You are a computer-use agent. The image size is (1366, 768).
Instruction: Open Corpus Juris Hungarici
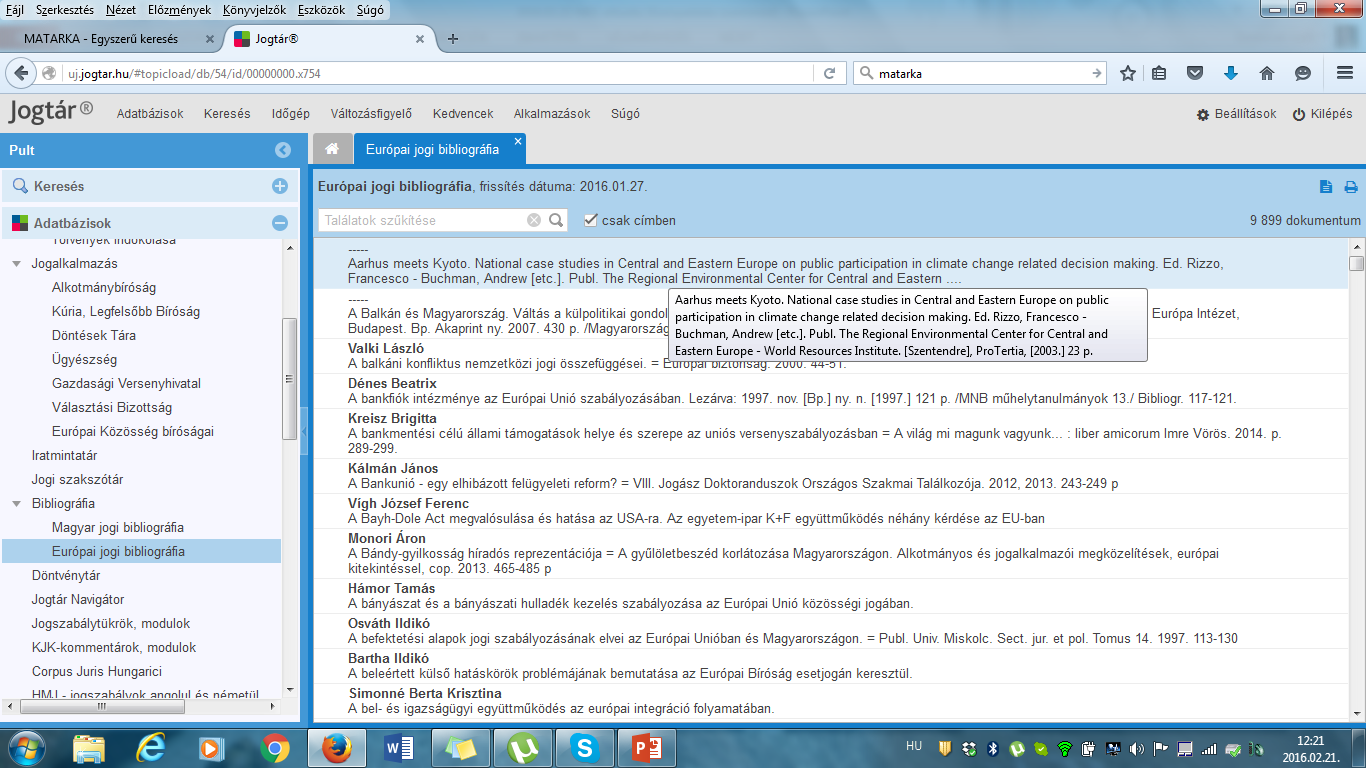(x=97, y=672)
